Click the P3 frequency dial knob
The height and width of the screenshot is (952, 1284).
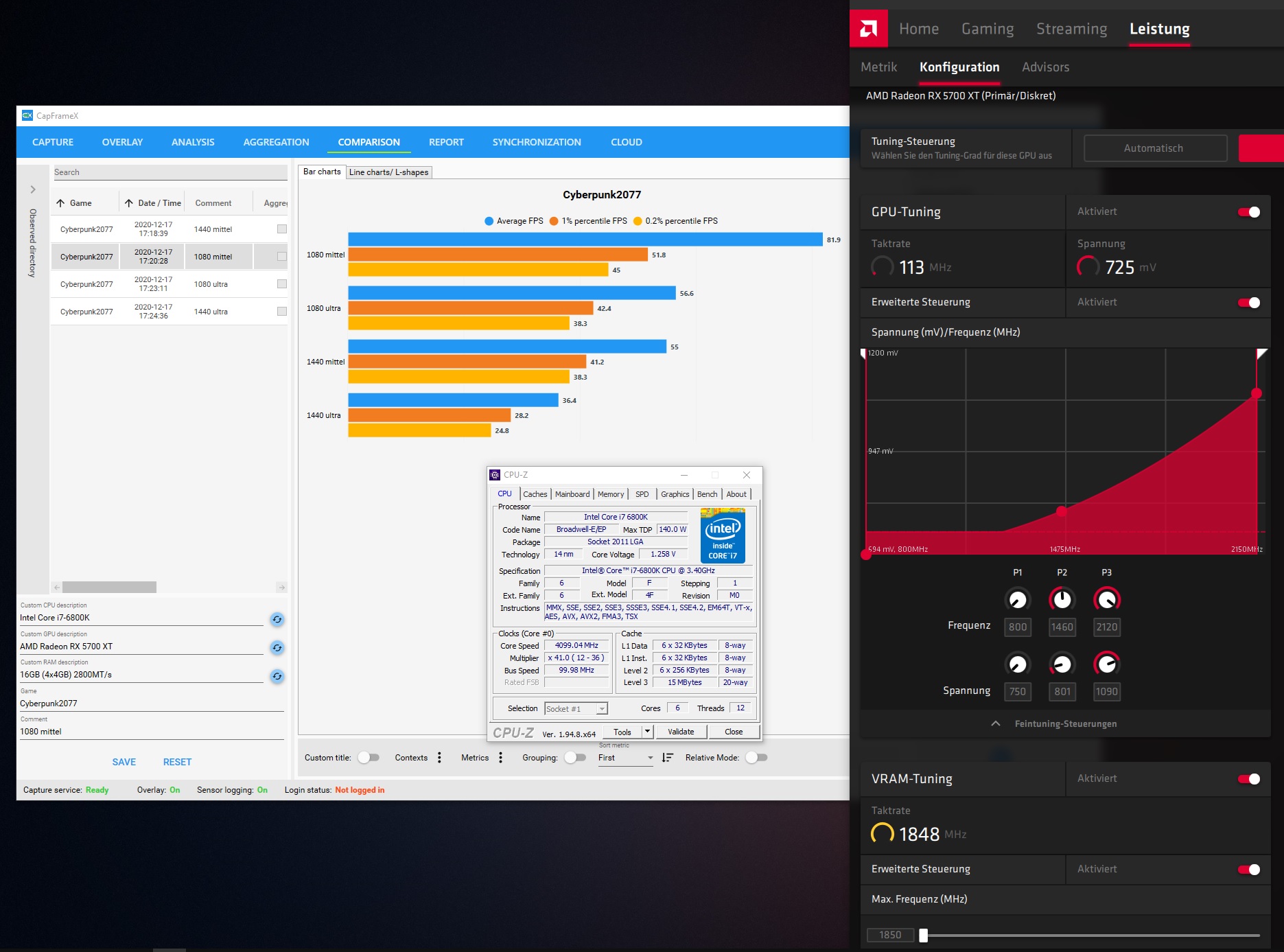coord(1106,599)
